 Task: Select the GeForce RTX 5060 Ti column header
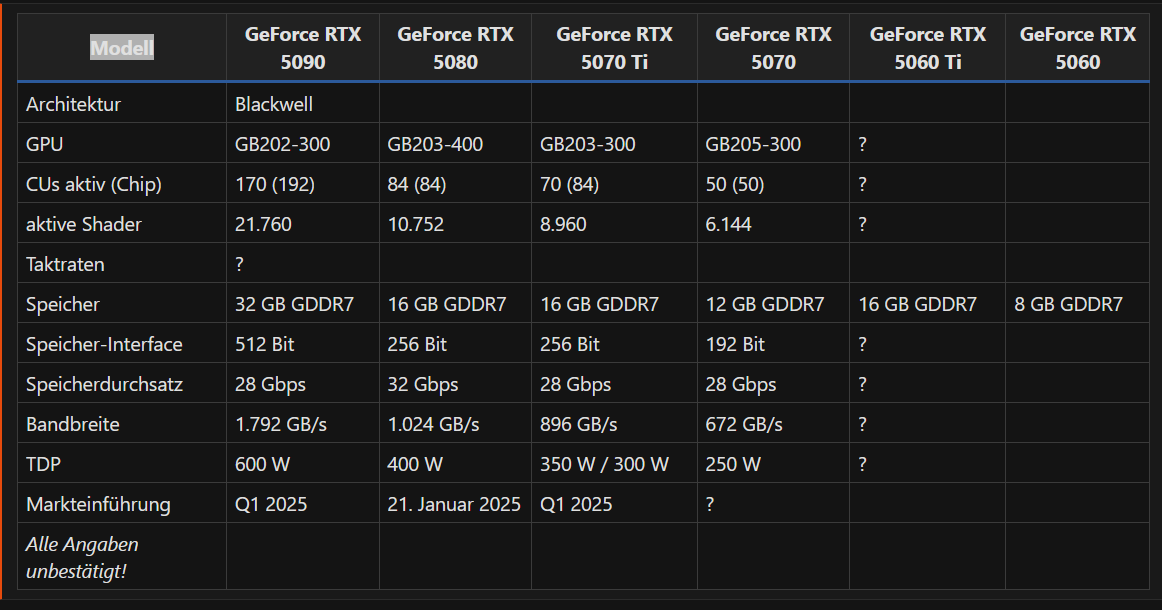[x=927, y=48]
